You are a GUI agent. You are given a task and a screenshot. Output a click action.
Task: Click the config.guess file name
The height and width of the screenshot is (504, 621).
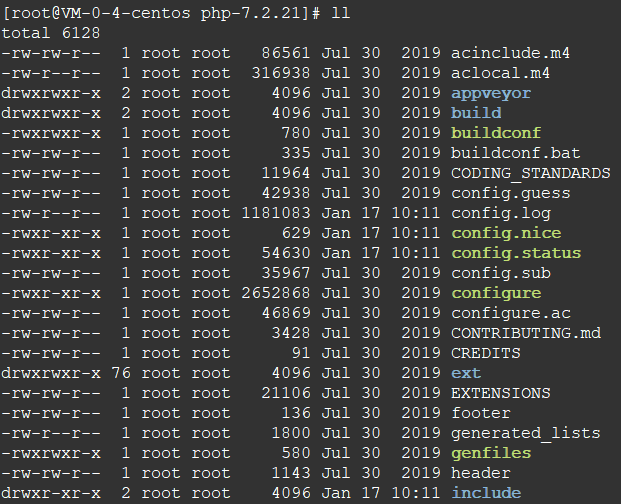click(x=511, y=194)
